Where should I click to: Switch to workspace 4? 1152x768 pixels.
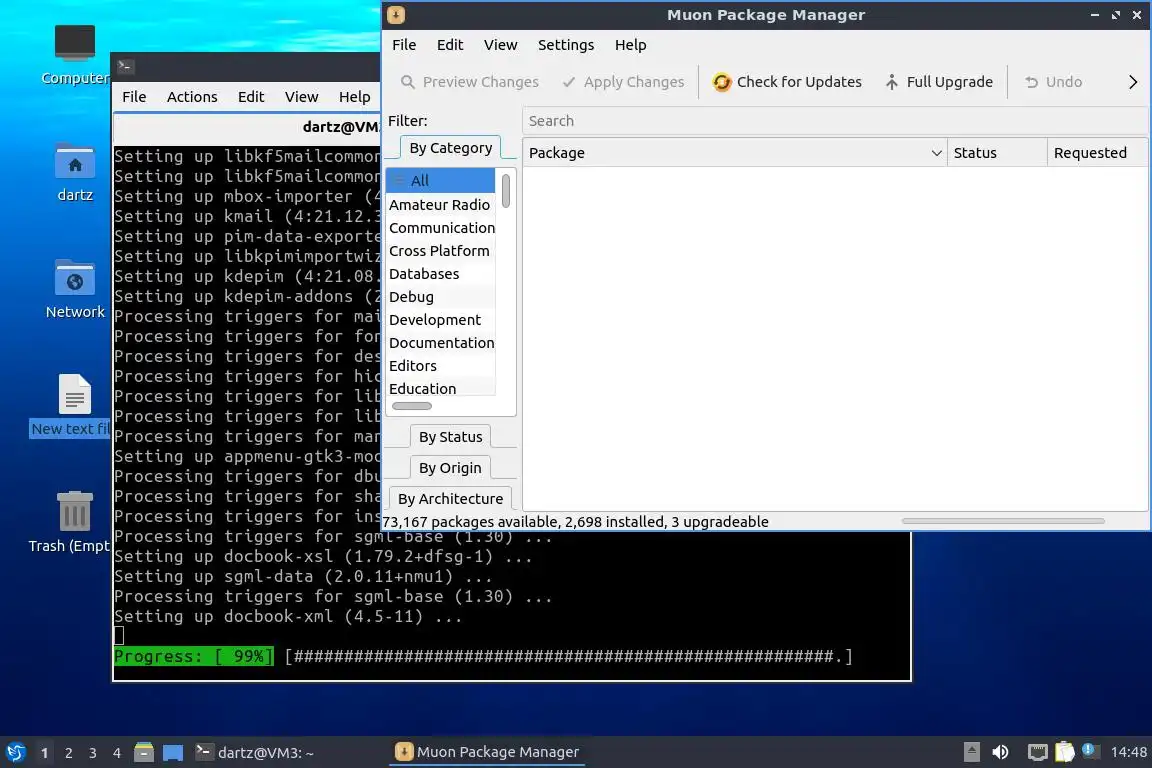pyautogui.click(x=116, y=753)
